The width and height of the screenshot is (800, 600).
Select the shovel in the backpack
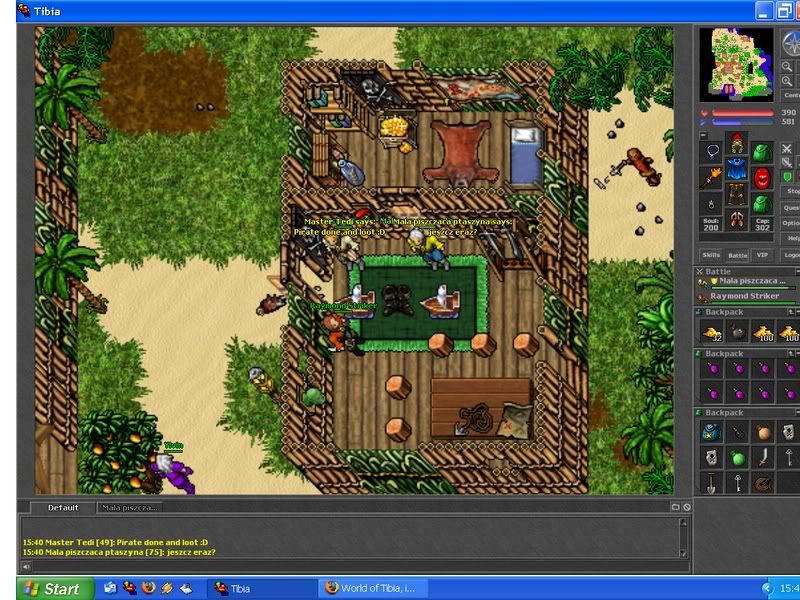click(711, 483)
